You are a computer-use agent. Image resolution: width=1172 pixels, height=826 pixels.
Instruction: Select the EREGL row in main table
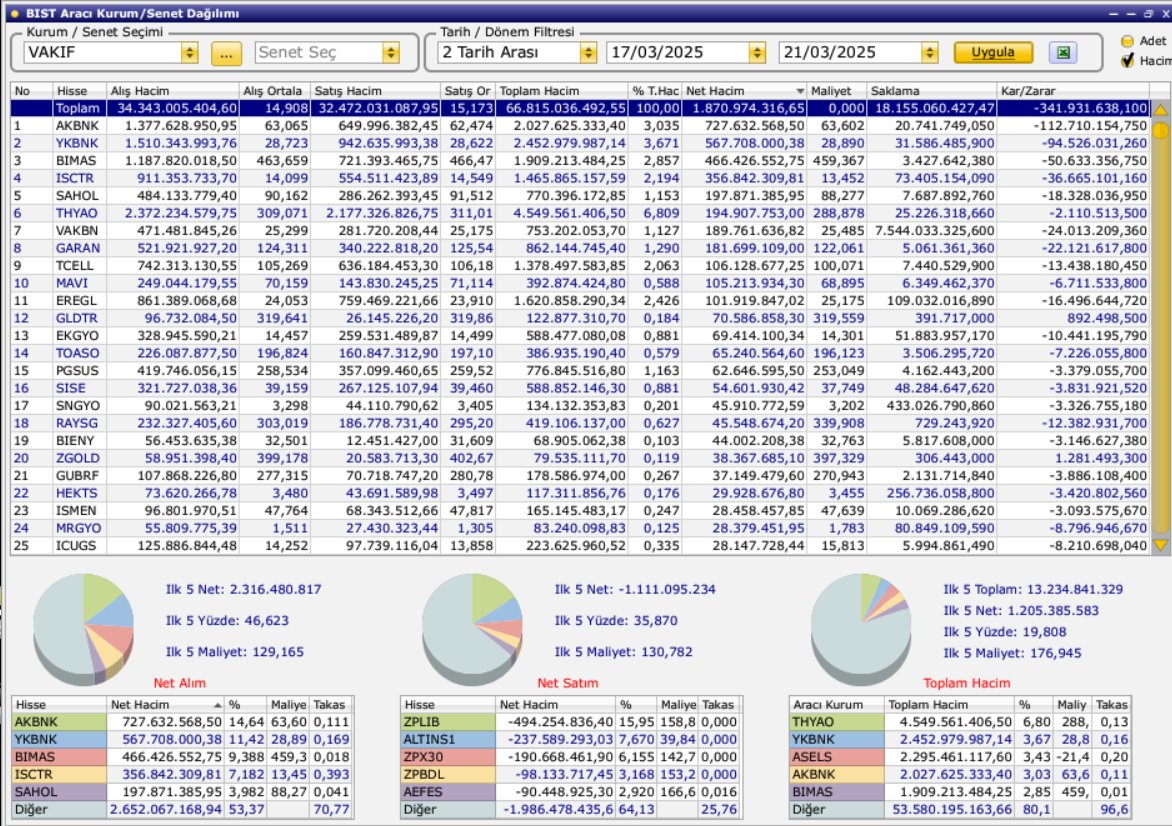(580, 300)
